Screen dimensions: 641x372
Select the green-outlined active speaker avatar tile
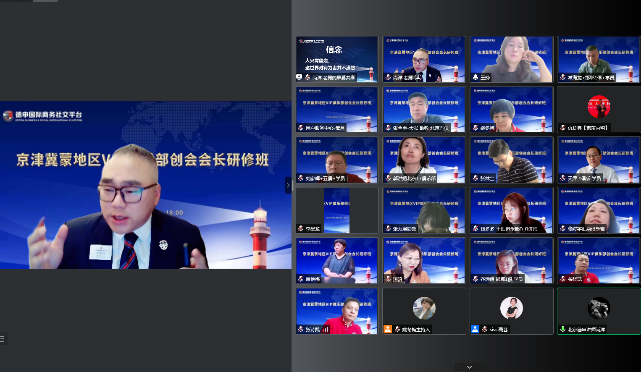coord(599,311)
